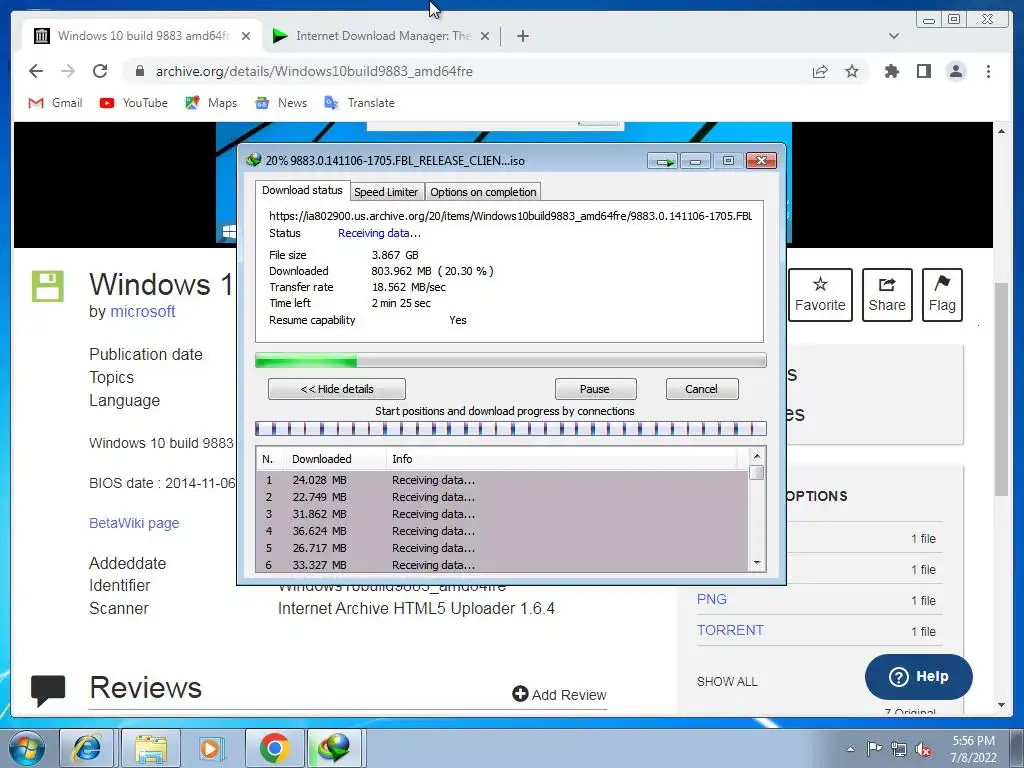Open File Explorer from taskbar
This screenshot has height=768, width=1024.
(151, 748)
